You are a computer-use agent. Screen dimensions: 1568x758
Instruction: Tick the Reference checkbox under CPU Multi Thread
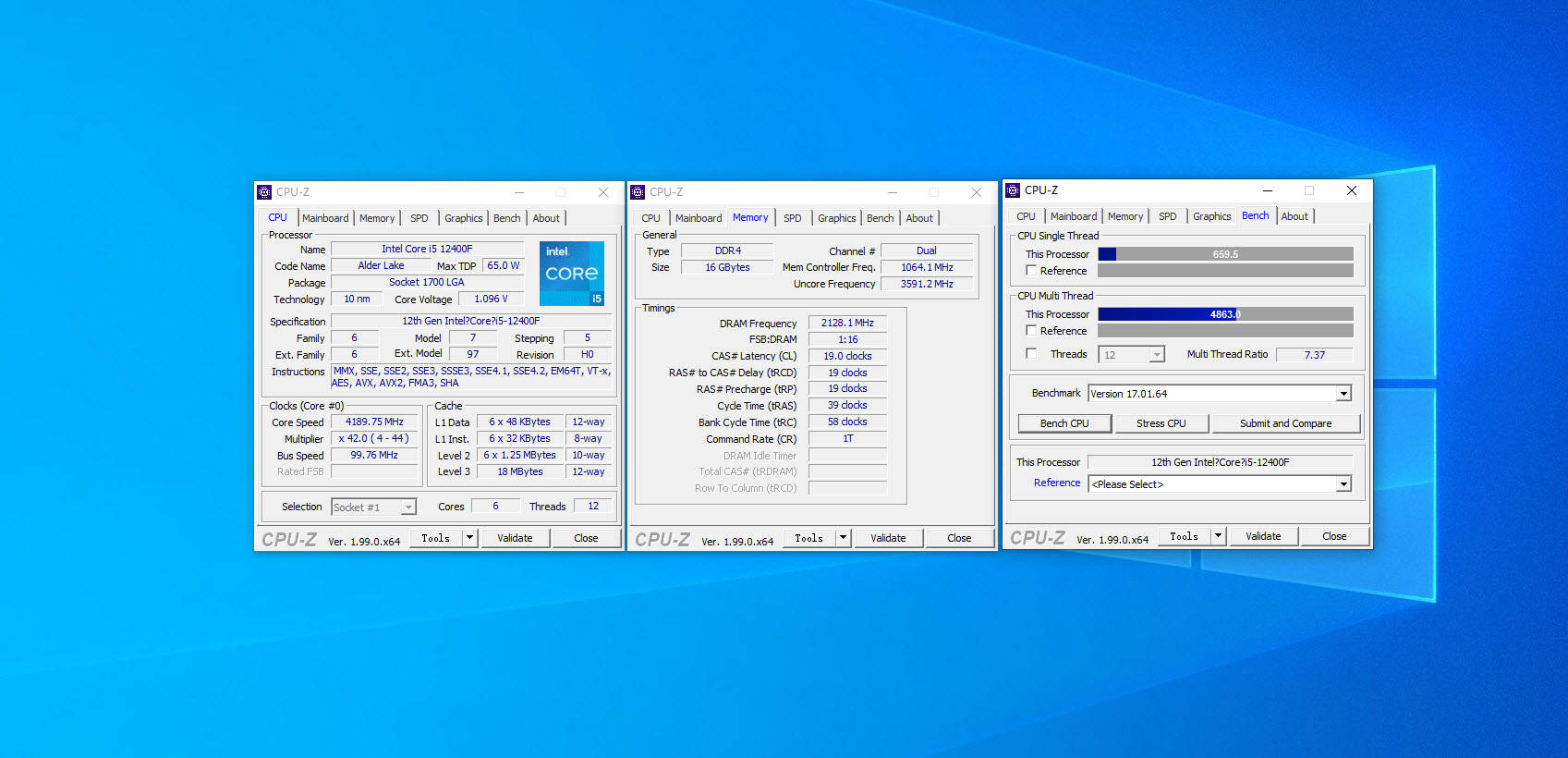pyautogui.click(x=1031, y=330)
